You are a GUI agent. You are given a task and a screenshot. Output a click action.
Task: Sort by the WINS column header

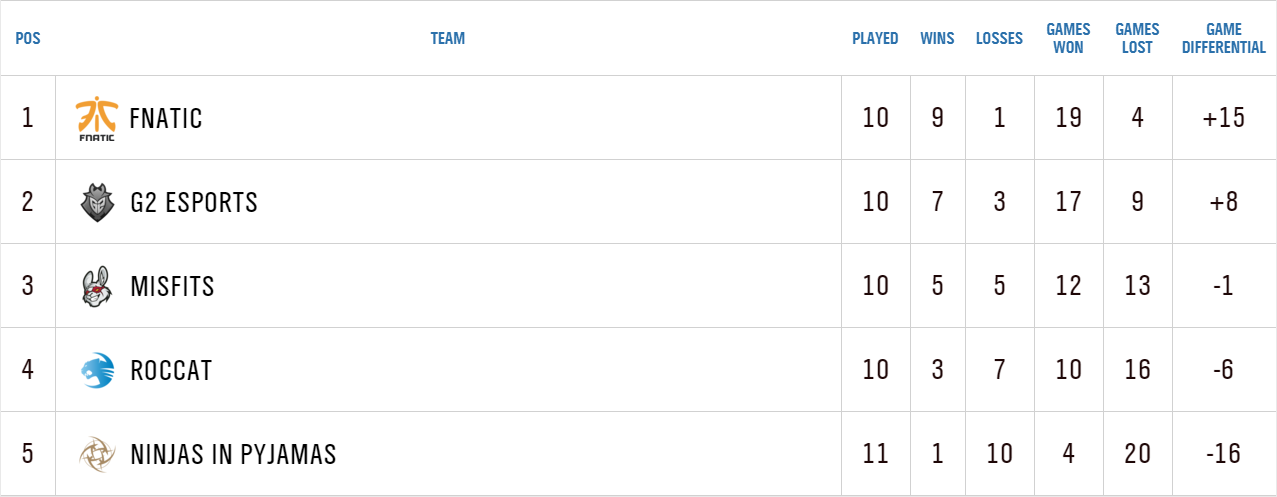coord(937,39)
